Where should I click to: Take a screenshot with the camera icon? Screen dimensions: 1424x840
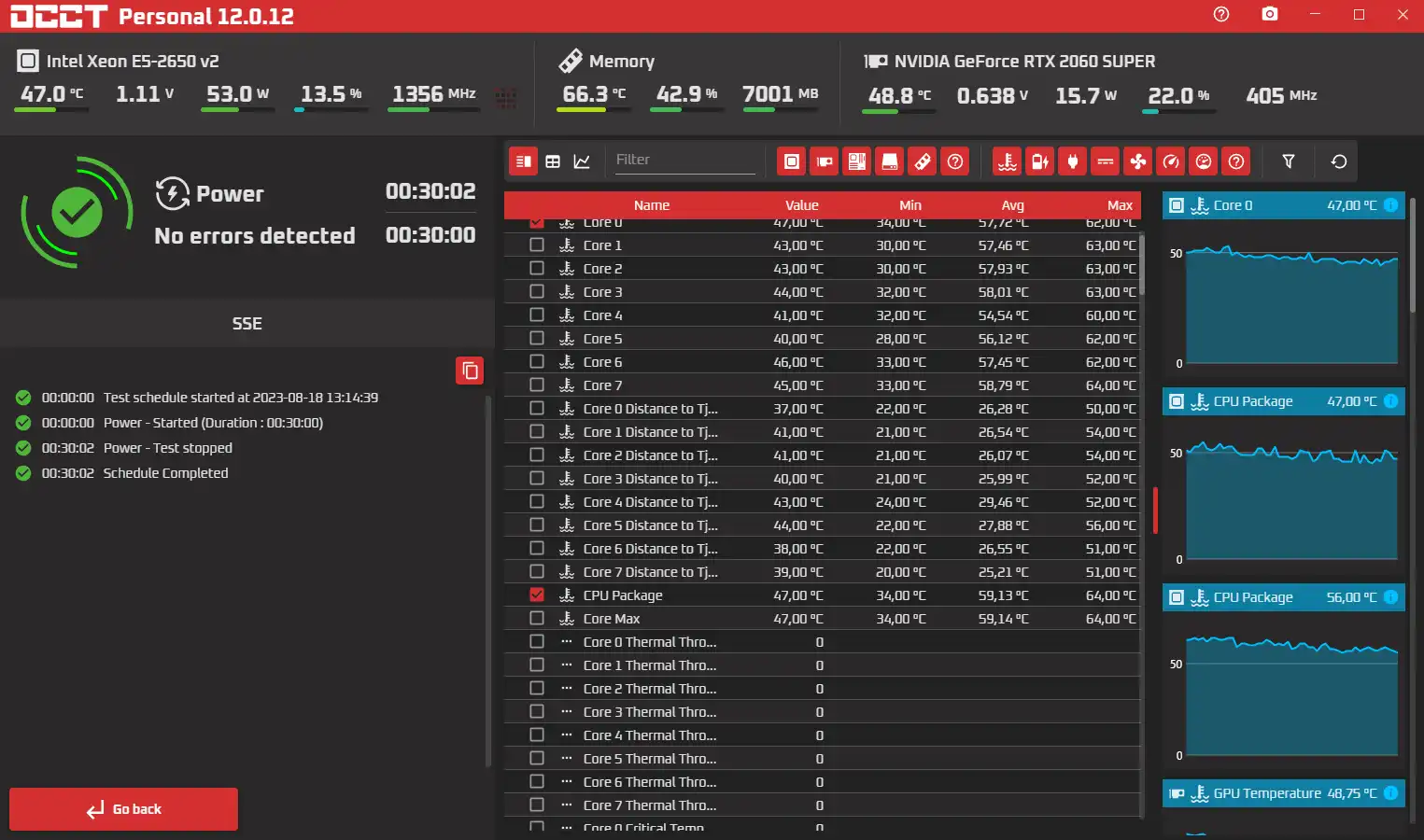click(x=1270, y=14)
